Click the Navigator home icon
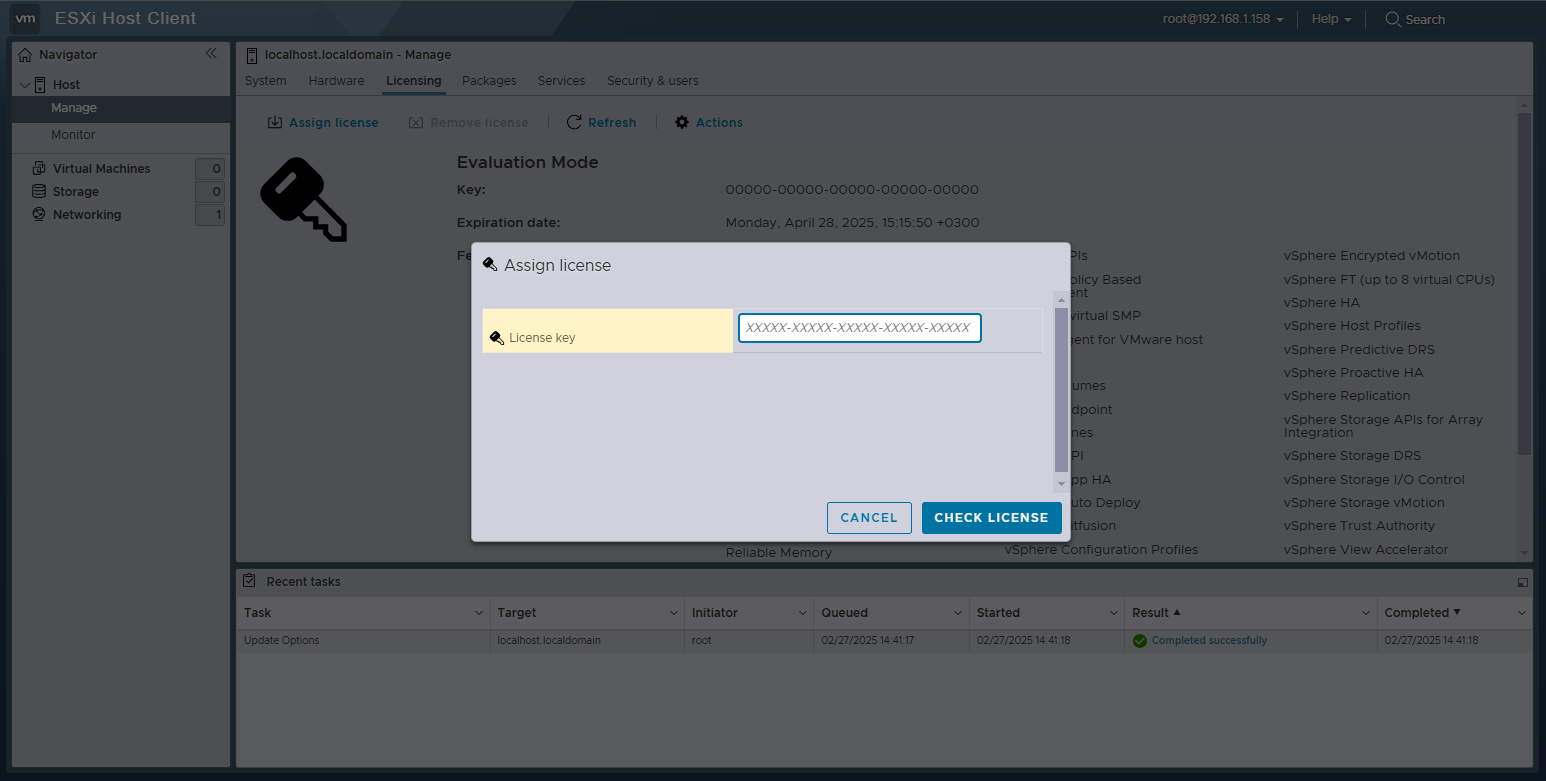 coord(26,55)
